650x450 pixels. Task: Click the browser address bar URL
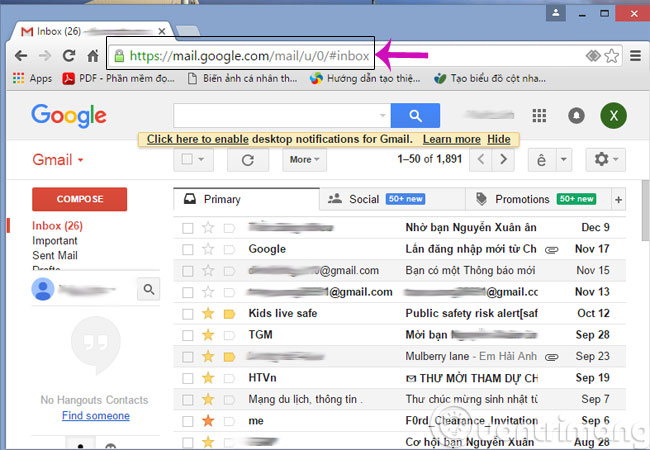(x=249, y=56)
